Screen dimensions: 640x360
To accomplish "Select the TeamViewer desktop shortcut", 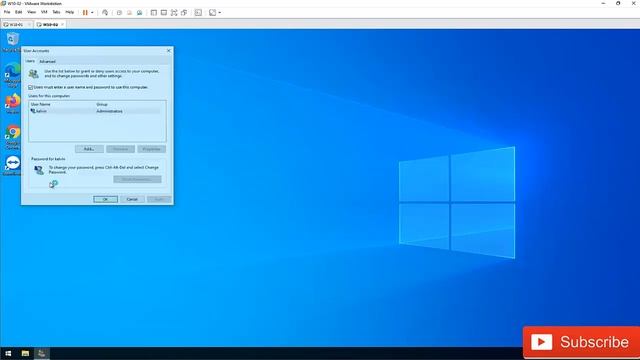I will coord(12,165).
